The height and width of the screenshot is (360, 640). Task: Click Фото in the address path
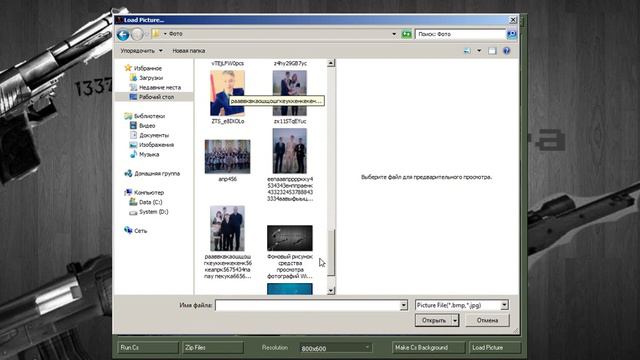(x=176, y=34)
